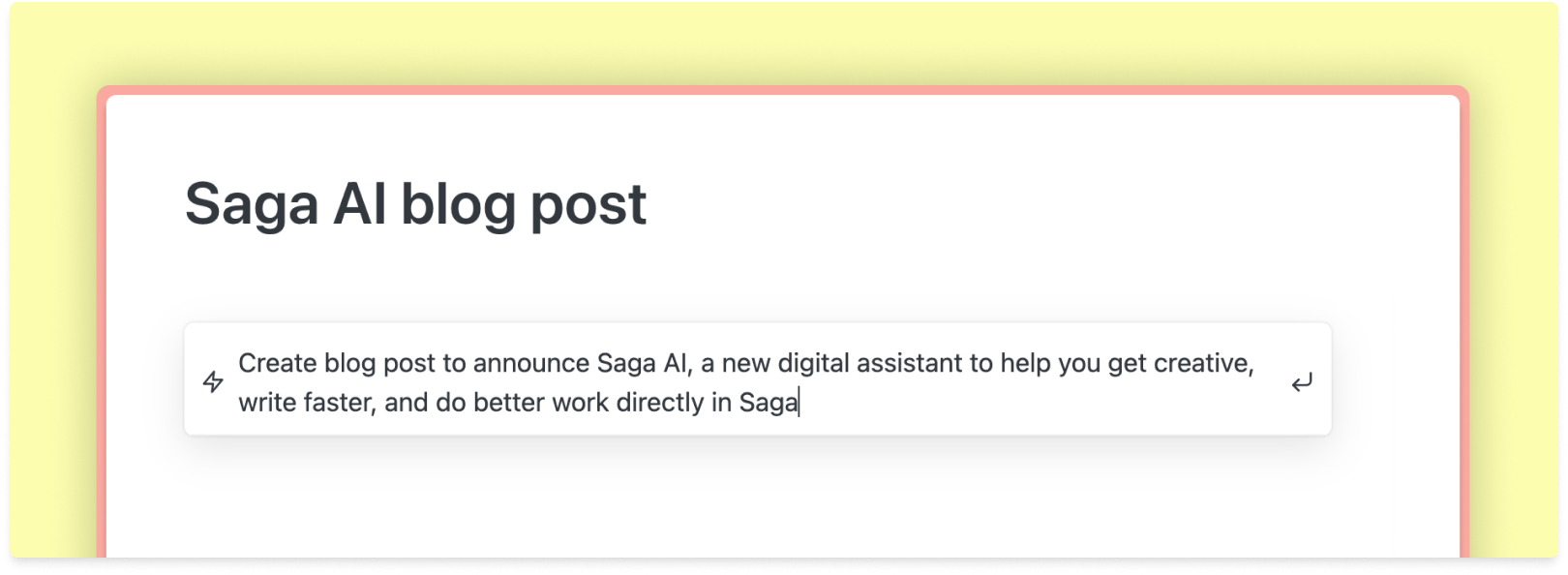Click 'AI' in the page title
1568x575 pixels.
359,204
